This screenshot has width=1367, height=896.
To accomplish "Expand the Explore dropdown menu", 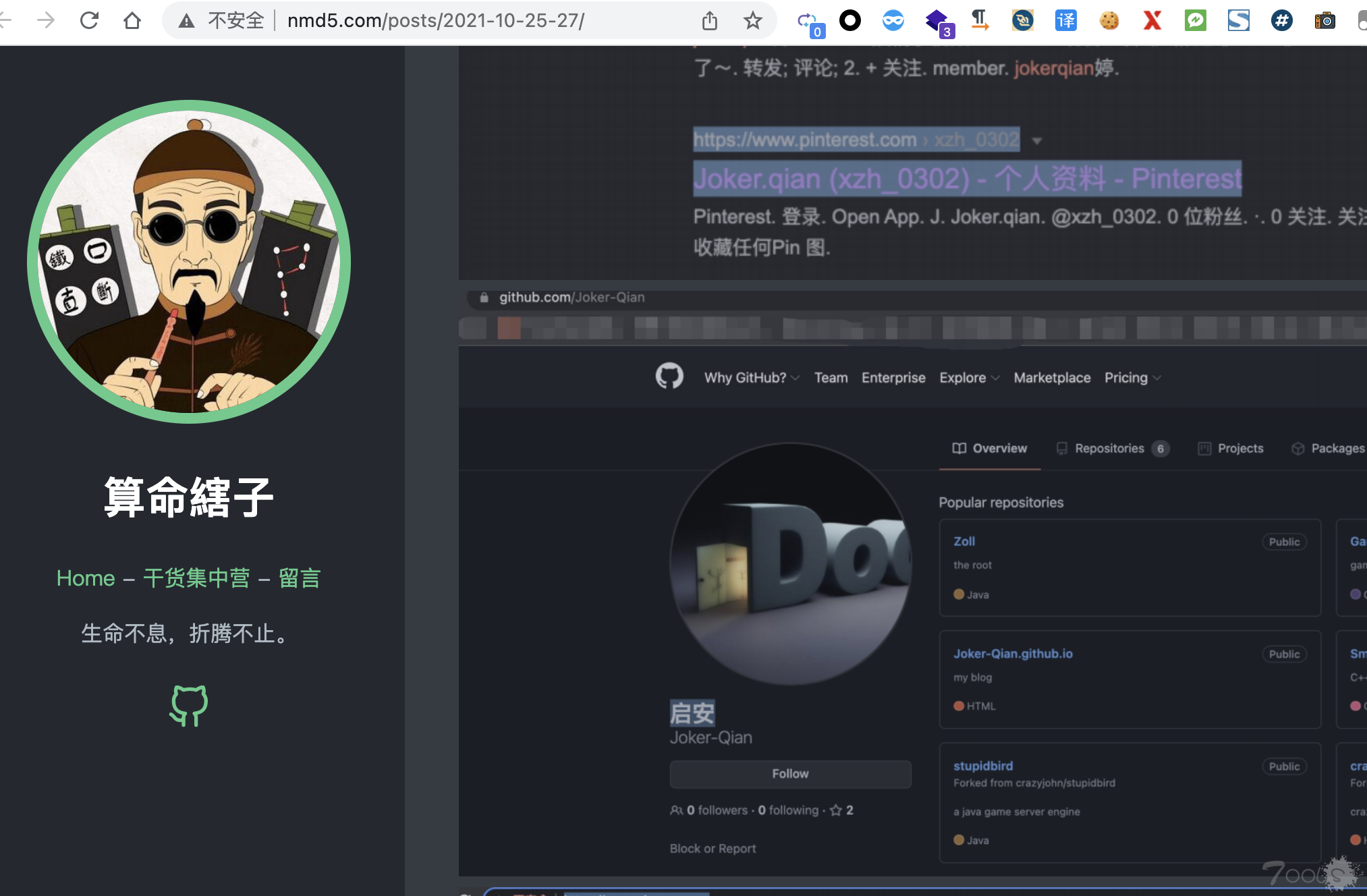I will 969,378.
